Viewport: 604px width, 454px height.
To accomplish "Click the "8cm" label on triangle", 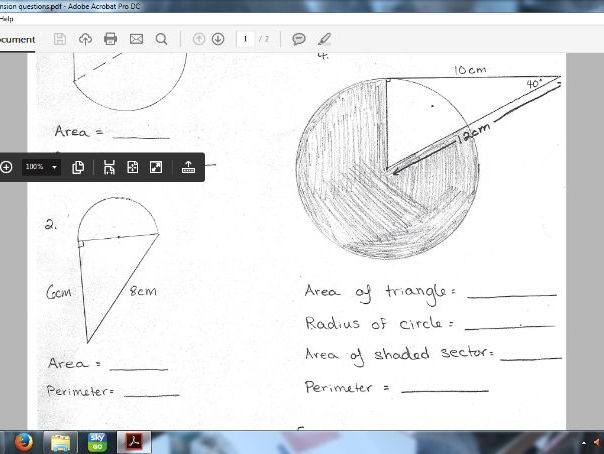I will 143,291.
